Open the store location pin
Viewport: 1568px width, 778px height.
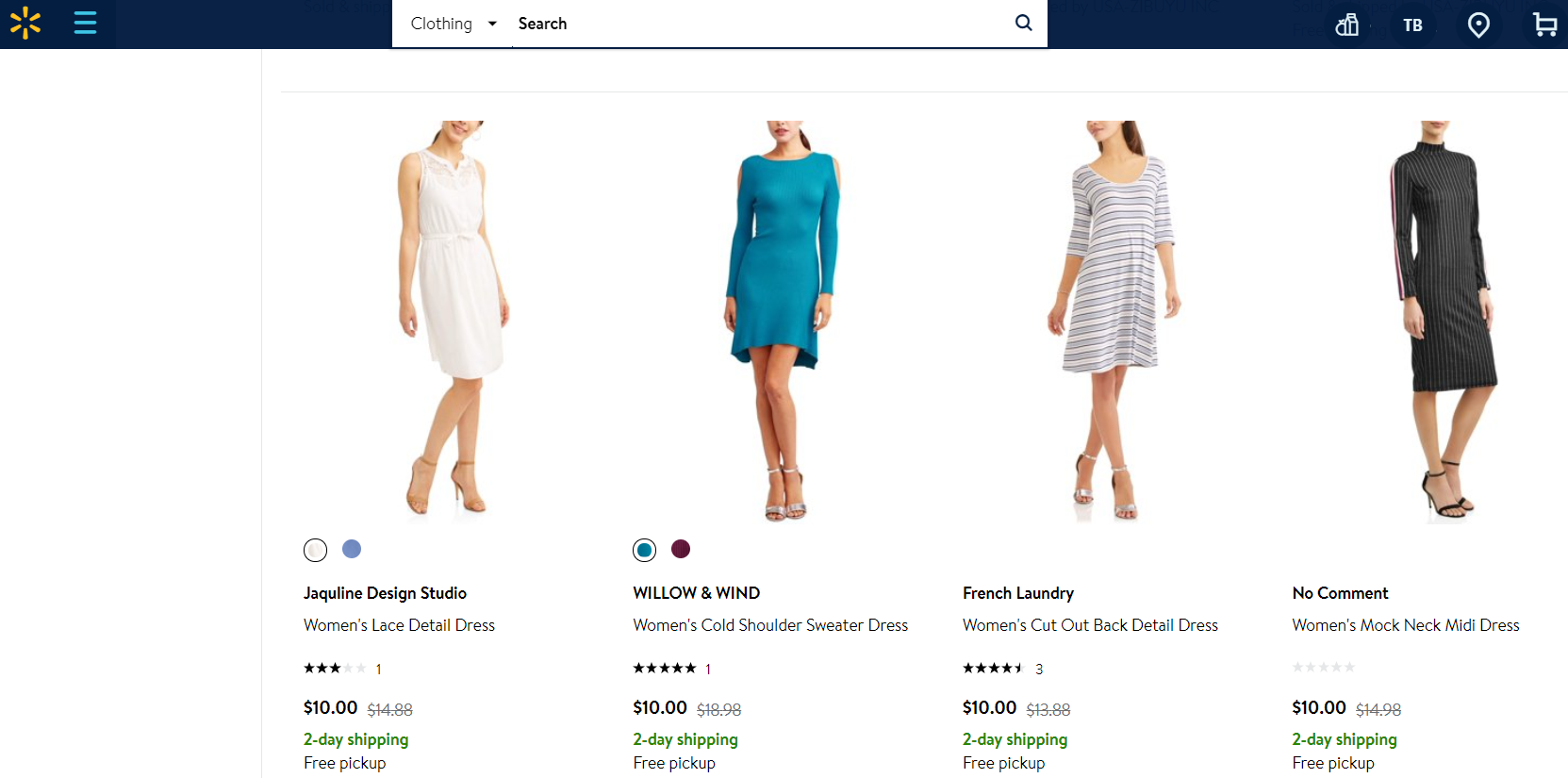(1478, 25)
